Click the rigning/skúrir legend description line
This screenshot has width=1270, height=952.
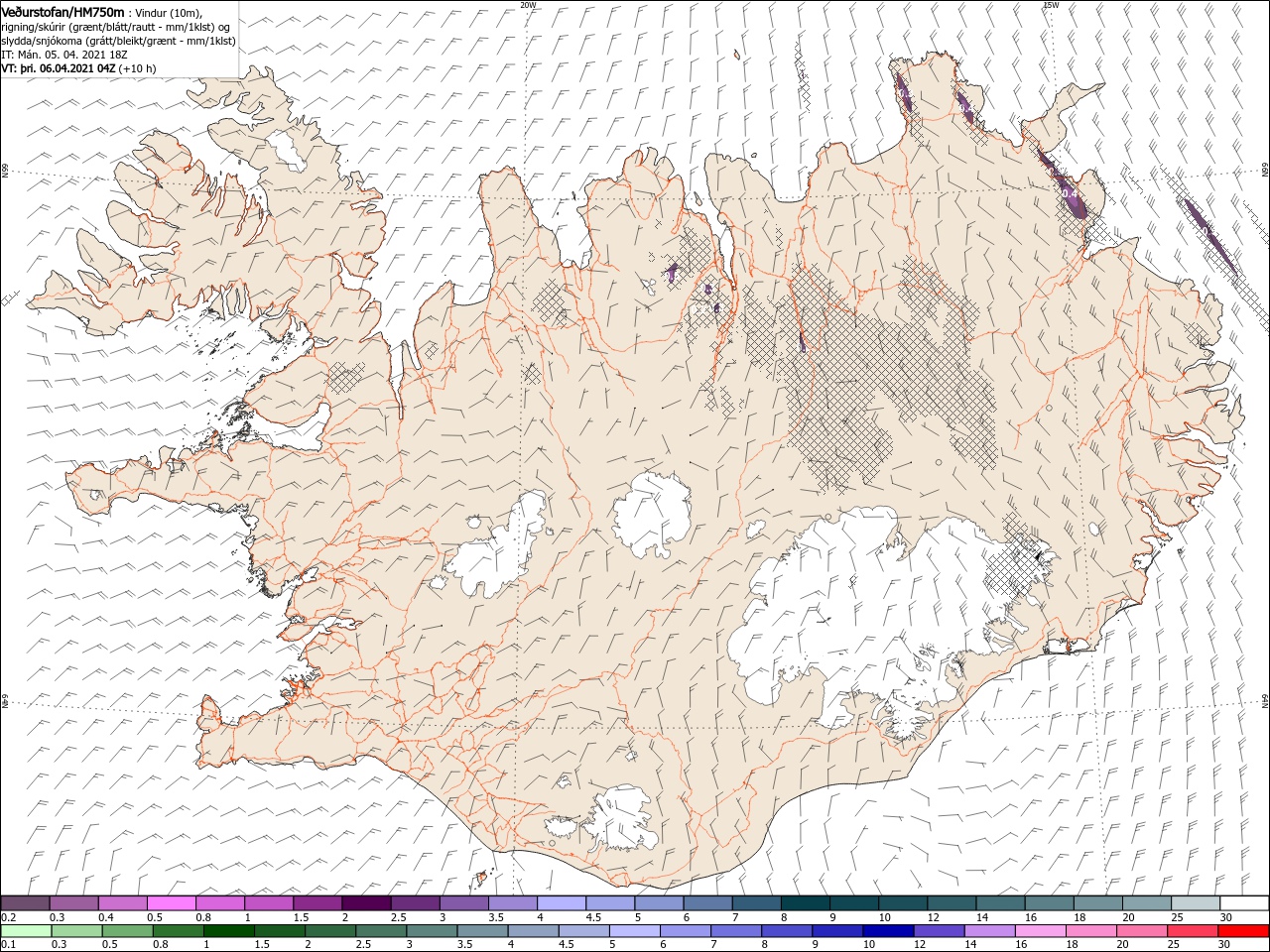117,26
